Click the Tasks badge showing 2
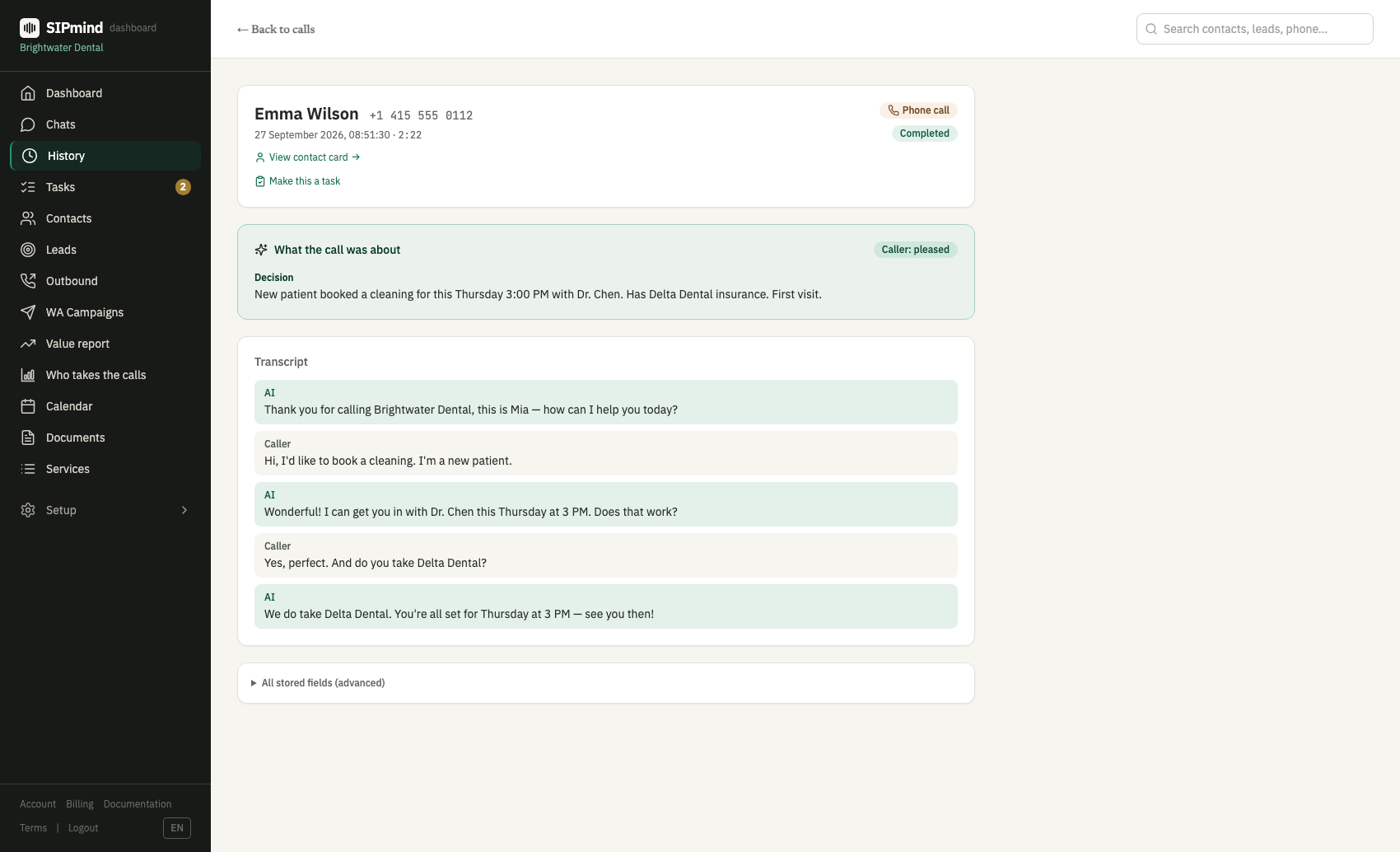The height and width of the screenshot is (852, 1400). tap(183, 187)
